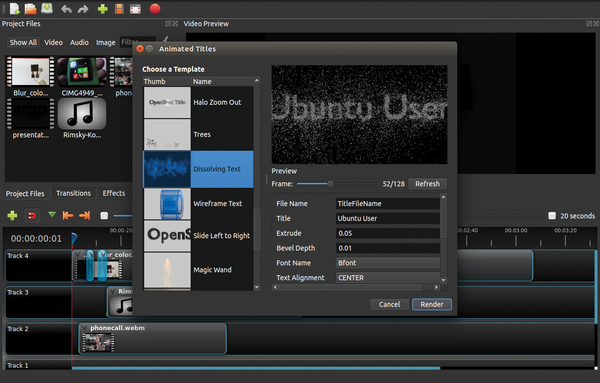Filter project files by Audio
This screenshot has height=383, width=600.
pos(79,42)
